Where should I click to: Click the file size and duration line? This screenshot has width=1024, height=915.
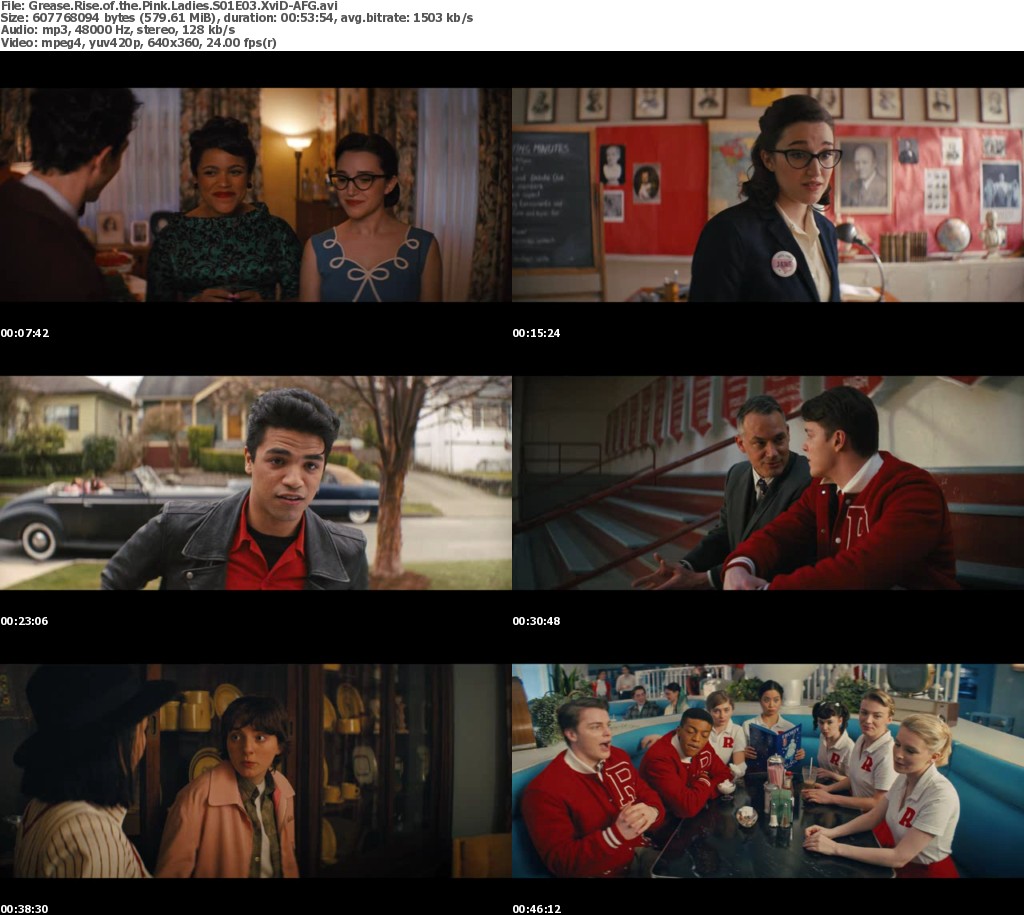point(237,18)
